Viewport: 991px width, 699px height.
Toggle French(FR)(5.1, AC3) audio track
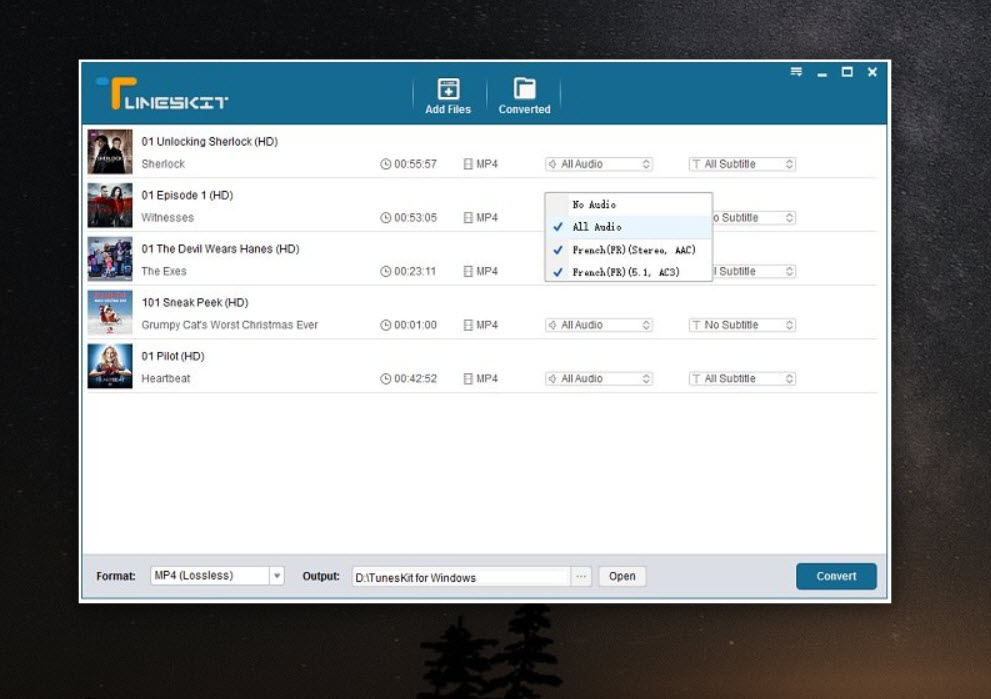coord(628,272)
